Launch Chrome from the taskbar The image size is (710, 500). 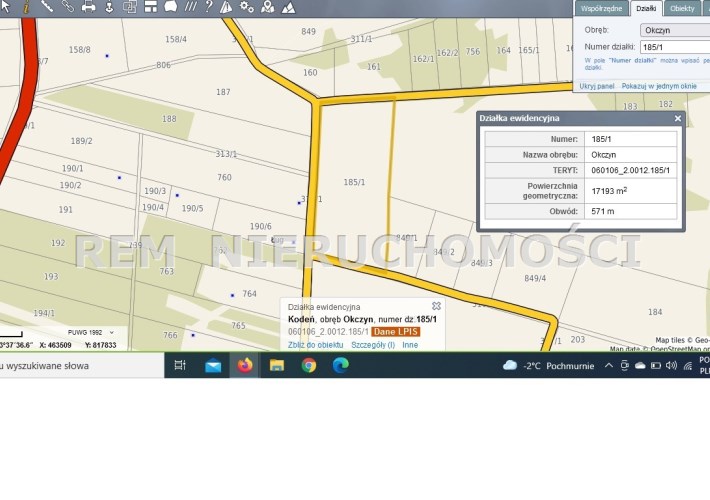pyautogui.click(x=309, y=365)
